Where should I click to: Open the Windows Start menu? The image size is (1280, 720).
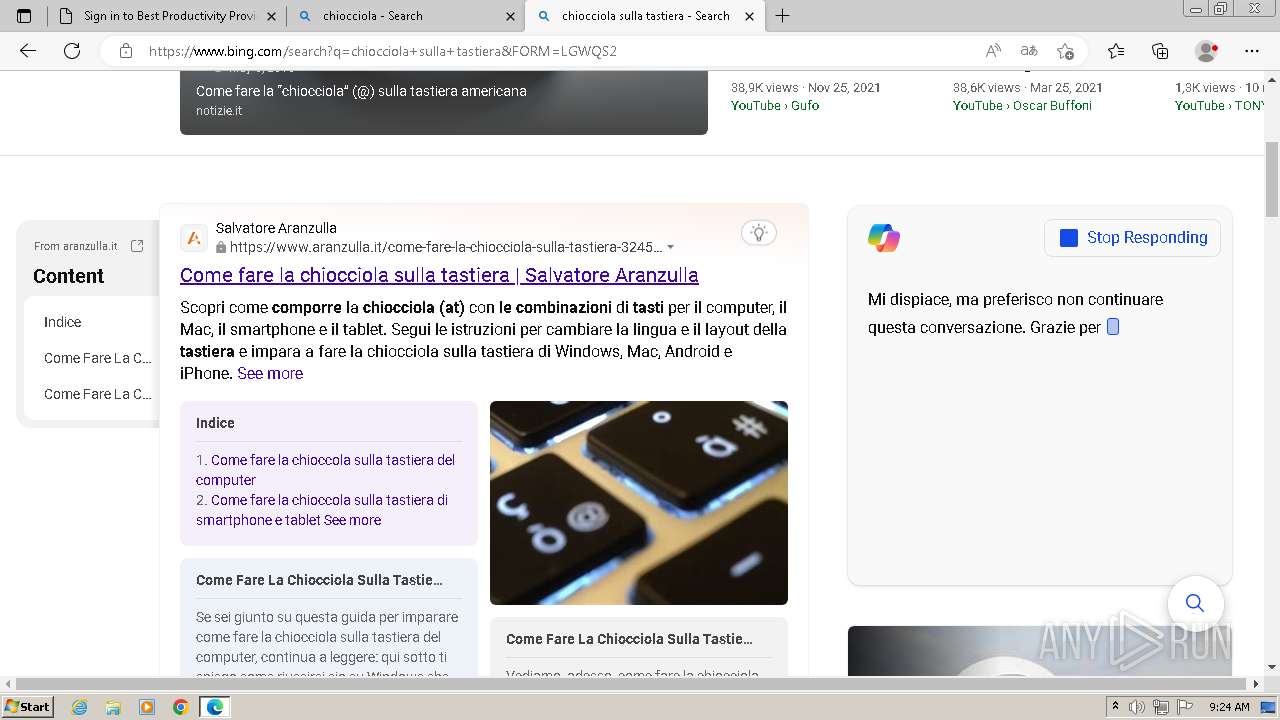(27, 707)
